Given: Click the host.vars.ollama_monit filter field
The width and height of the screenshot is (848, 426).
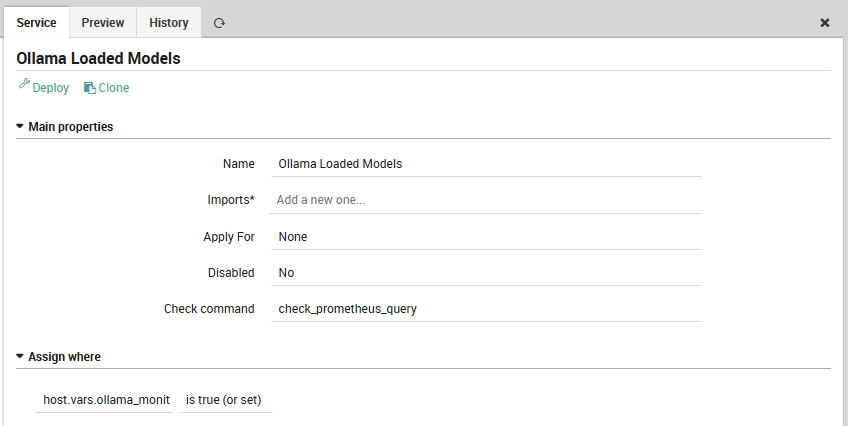Looking at the screenshot, I should 106,400.
